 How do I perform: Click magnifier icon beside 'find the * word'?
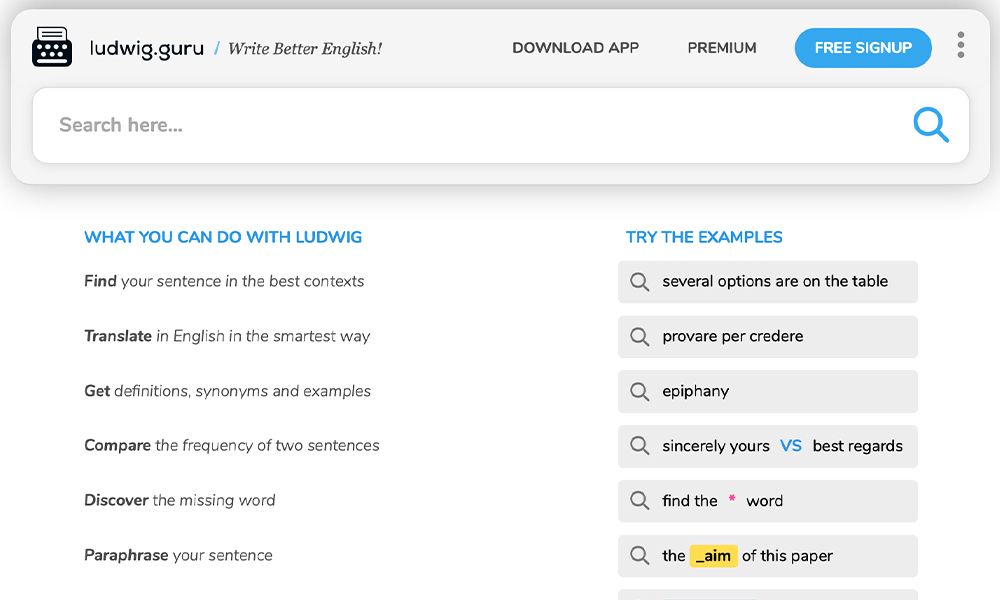tap(640, 501)
